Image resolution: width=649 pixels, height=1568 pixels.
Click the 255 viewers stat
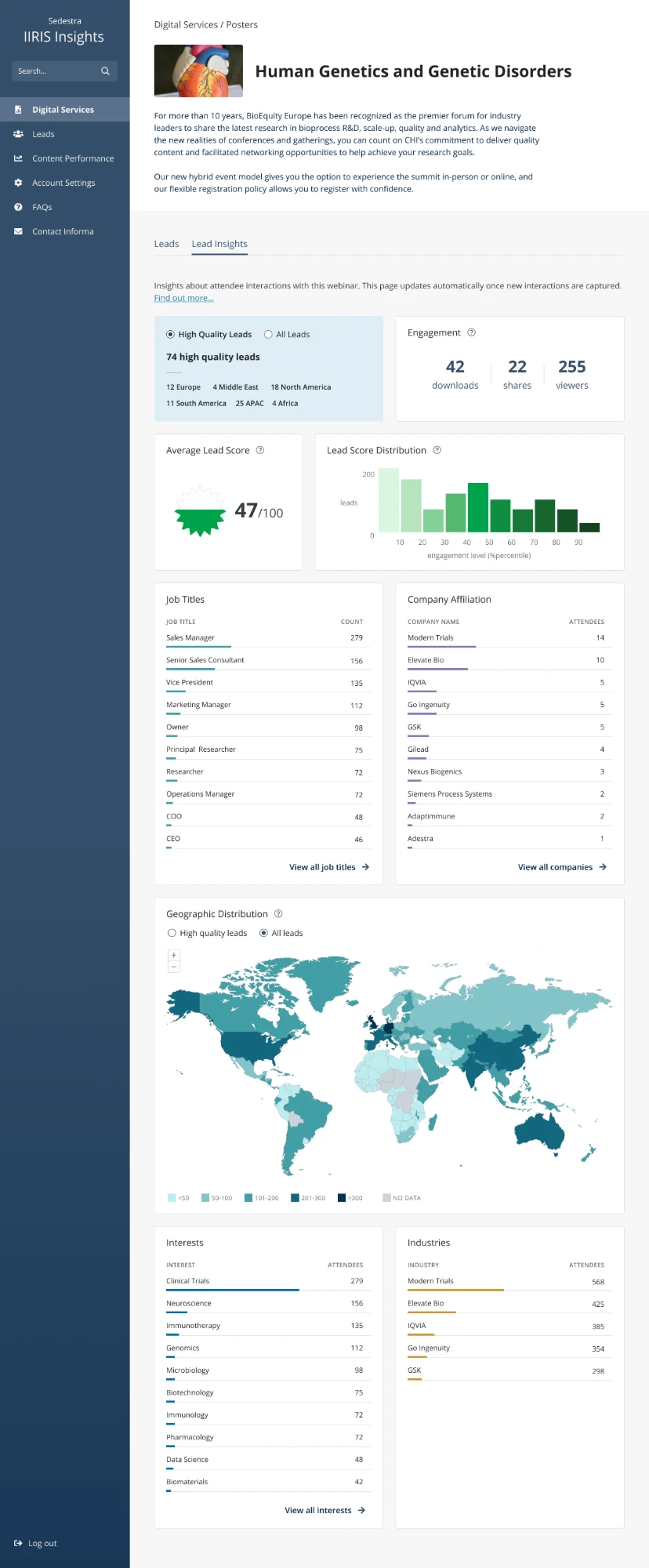coord(572,374)
